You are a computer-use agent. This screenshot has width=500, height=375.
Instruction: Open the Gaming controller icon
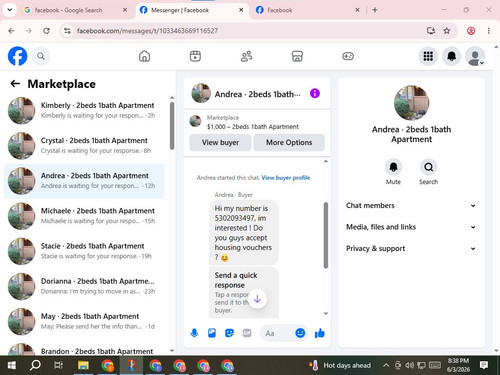(x=348, y=56)
